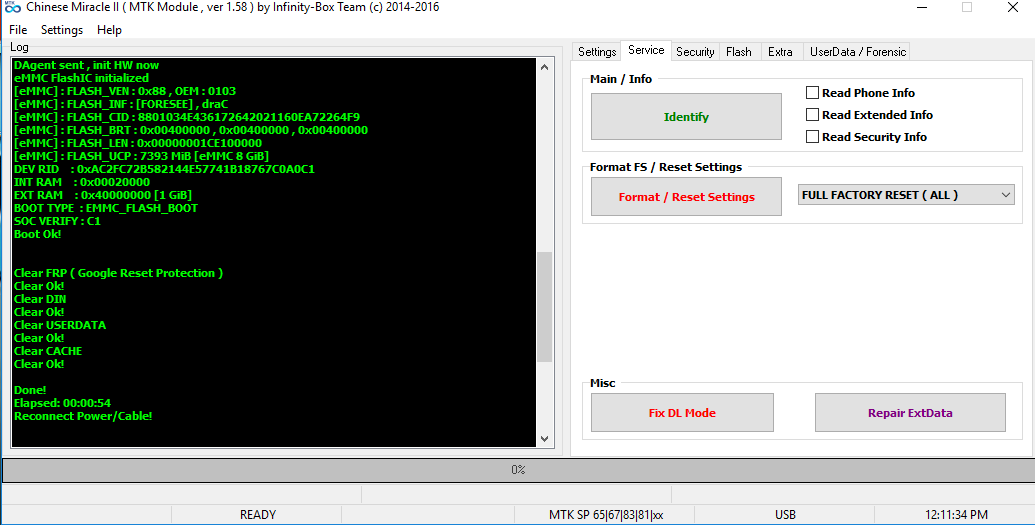Click the 12:11:34 PM clock in status bar
Image resolution: width=1035 pixels, height=525 pixels.
pos(956,514)
